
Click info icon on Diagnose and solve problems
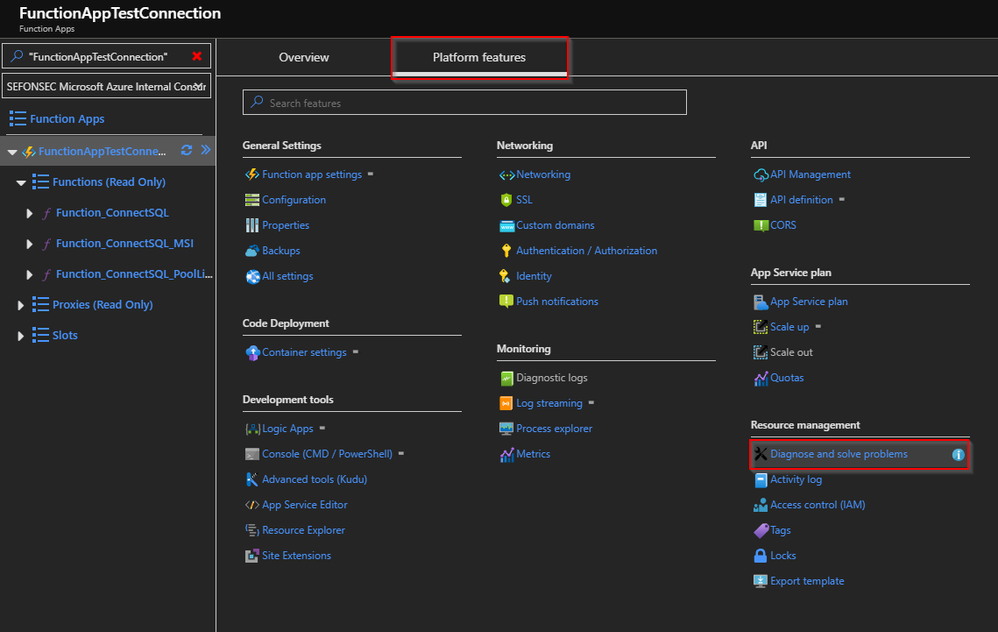[957, 455]
